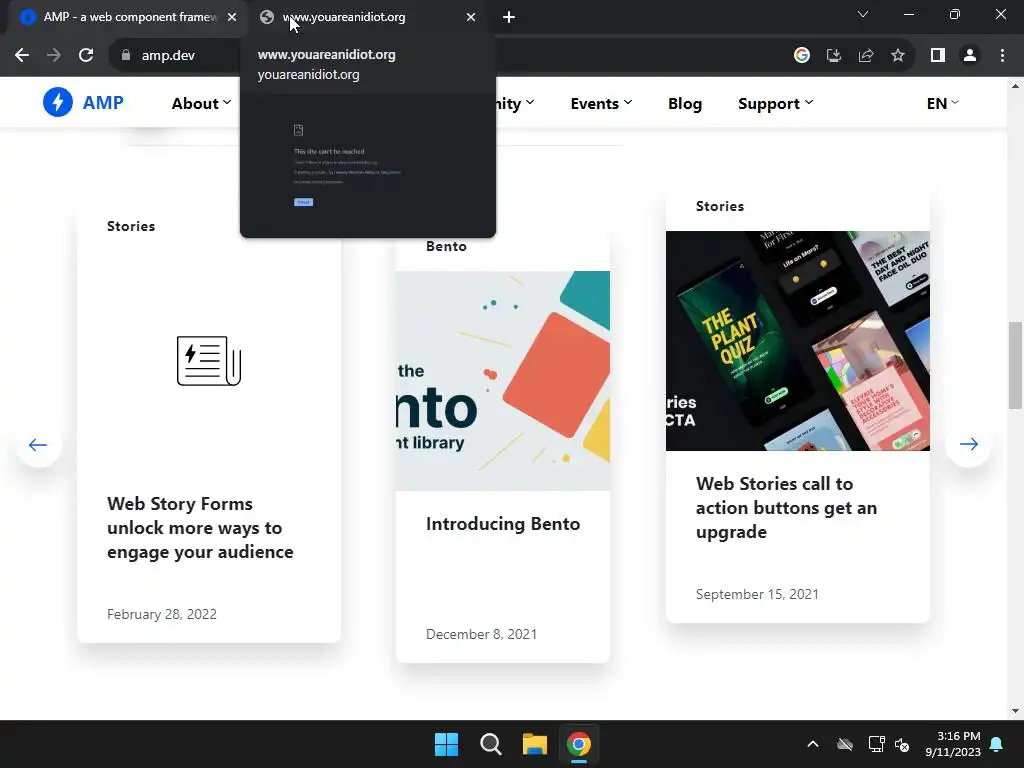The image size is (1024, 768).
Task: Click the Bento component library image
Action: click(x=503, y=381)
